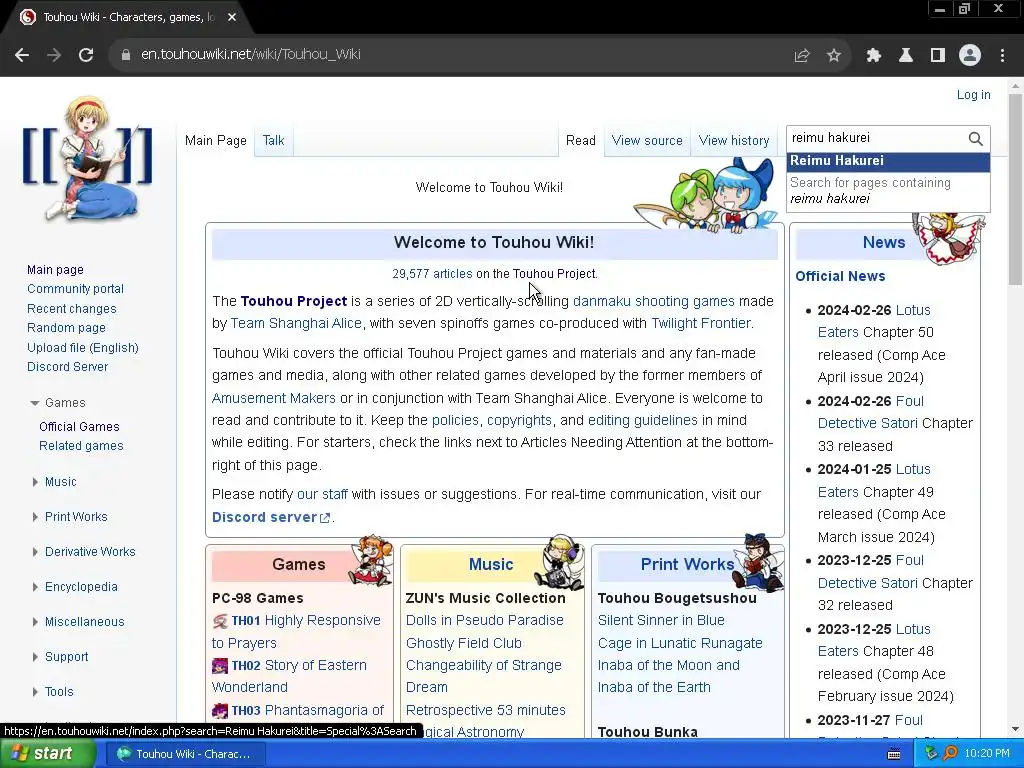Screen dimensions: 1024x768
Task: Open the View source tab
Action: point(647,140)
